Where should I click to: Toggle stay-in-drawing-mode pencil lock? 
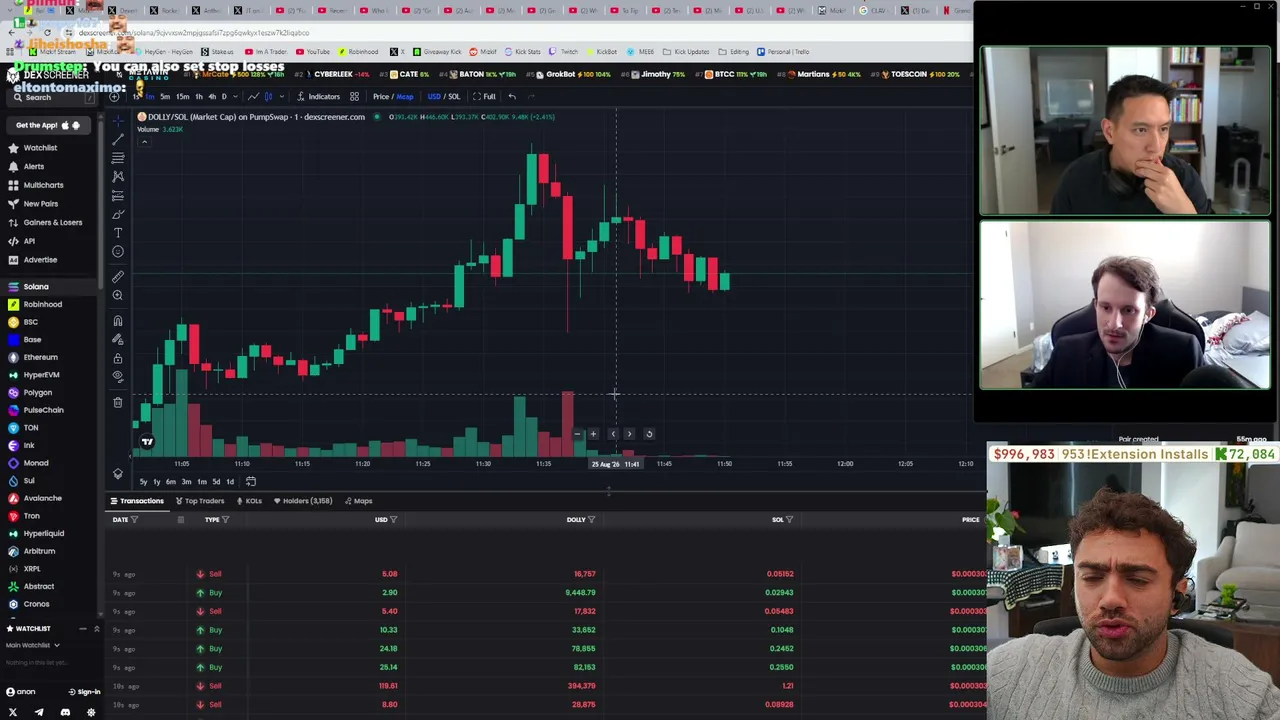(x=118, y=340)
